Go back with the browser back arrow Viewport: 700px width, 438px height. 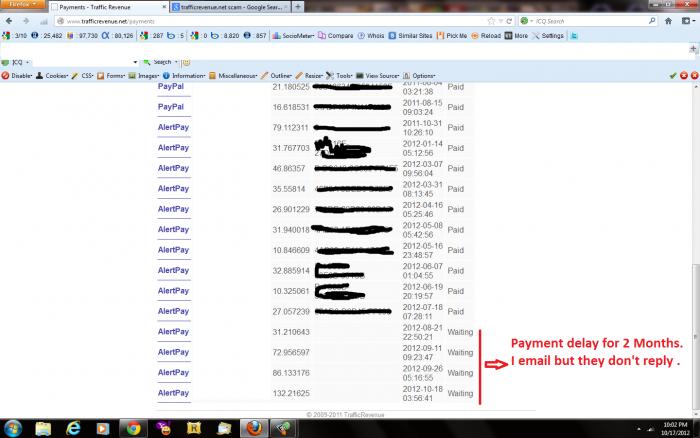[x=9, y=21]
